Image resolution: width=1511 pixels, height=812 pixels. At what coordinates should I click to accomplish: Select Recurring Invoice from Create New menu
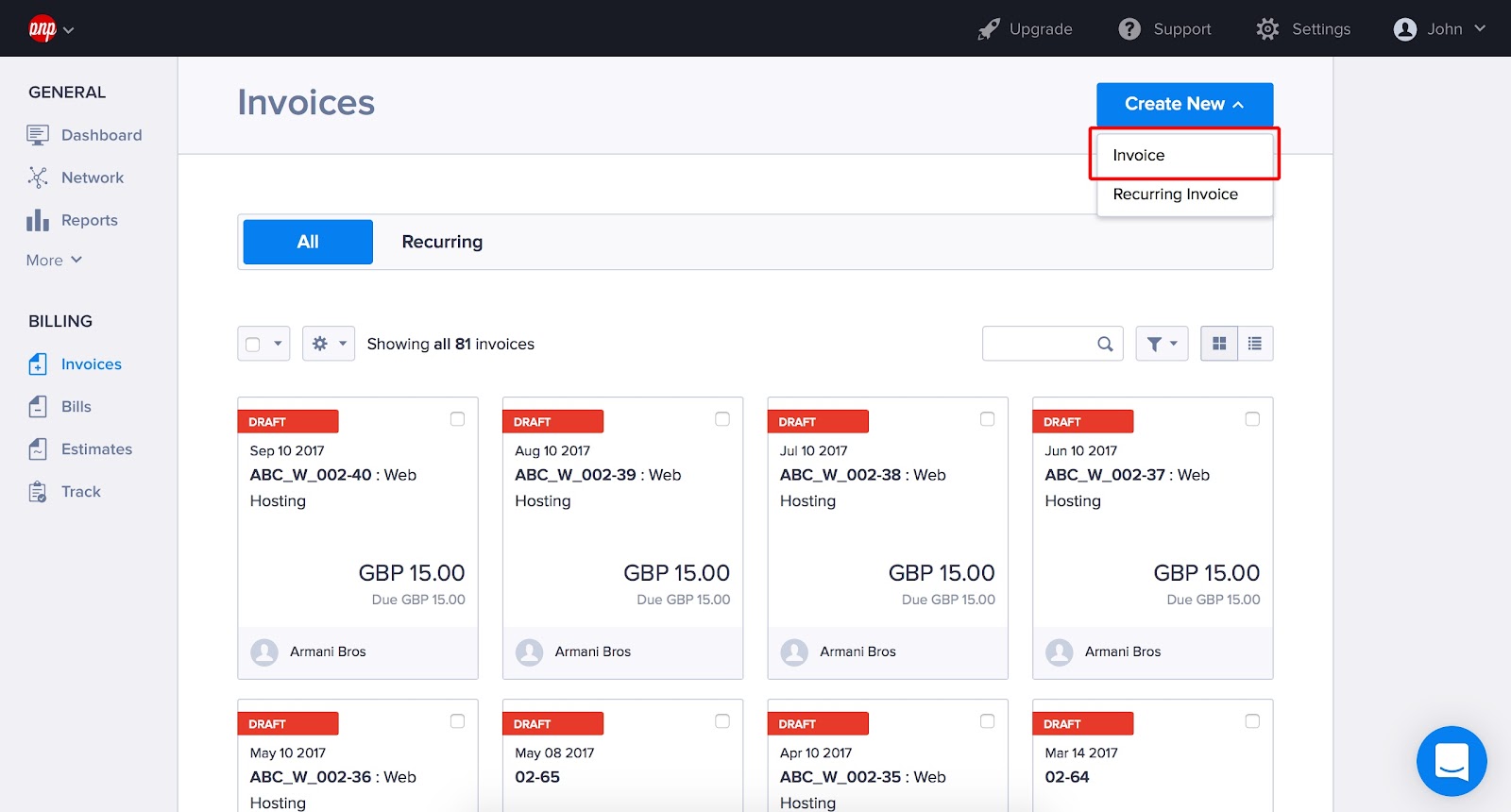point(1176,195)
